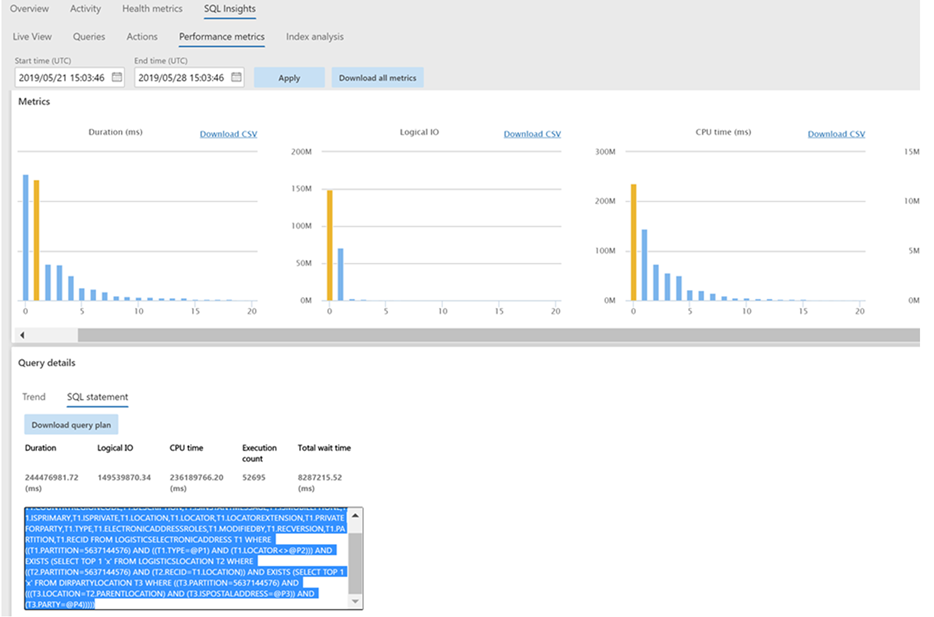The image size is (934, 617).
Task: Download CSV for Duration chart
Action: (x=228, y=134)
